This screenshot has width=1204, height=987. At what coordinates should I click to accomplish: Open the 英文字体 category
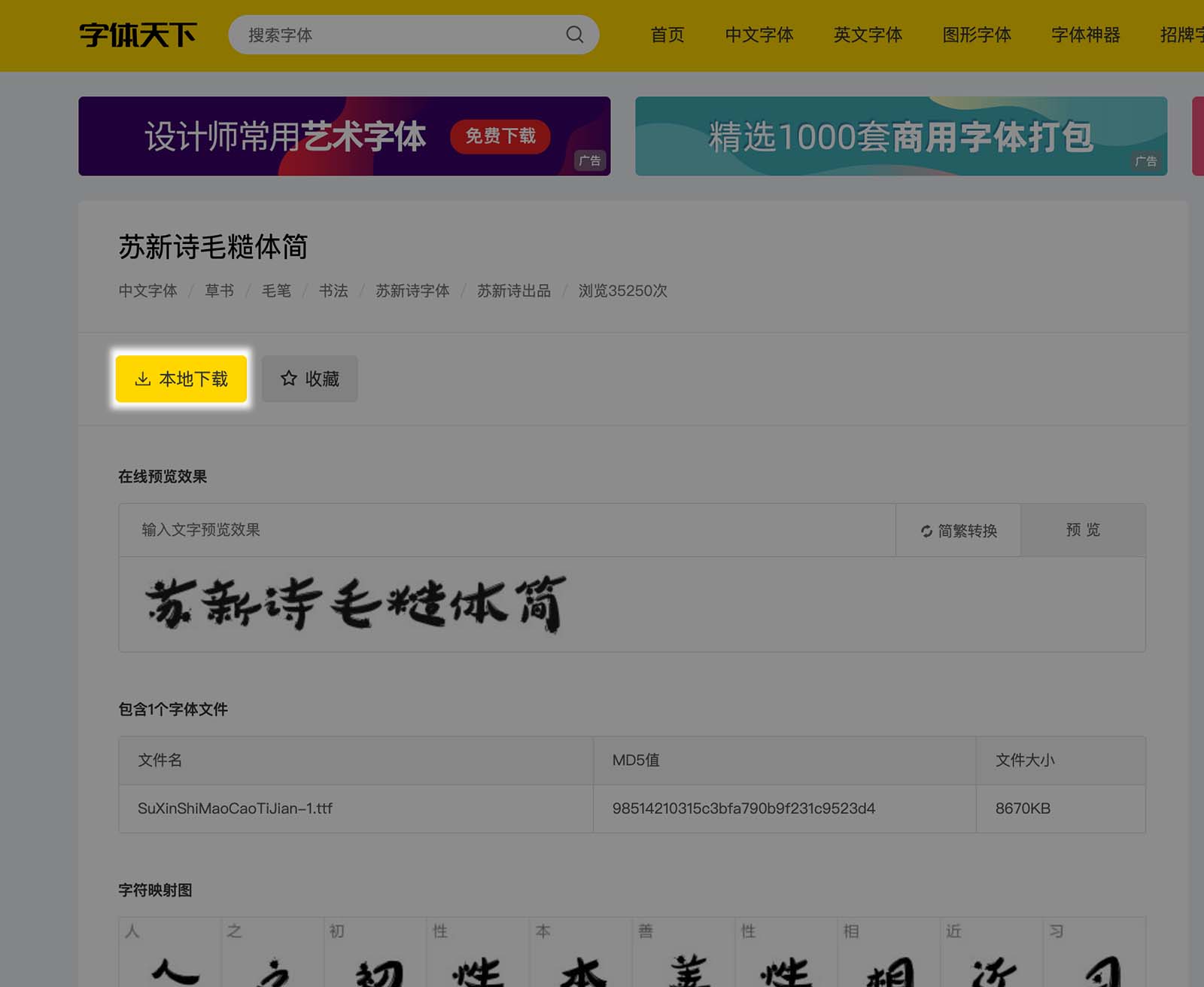click(867, 35)
